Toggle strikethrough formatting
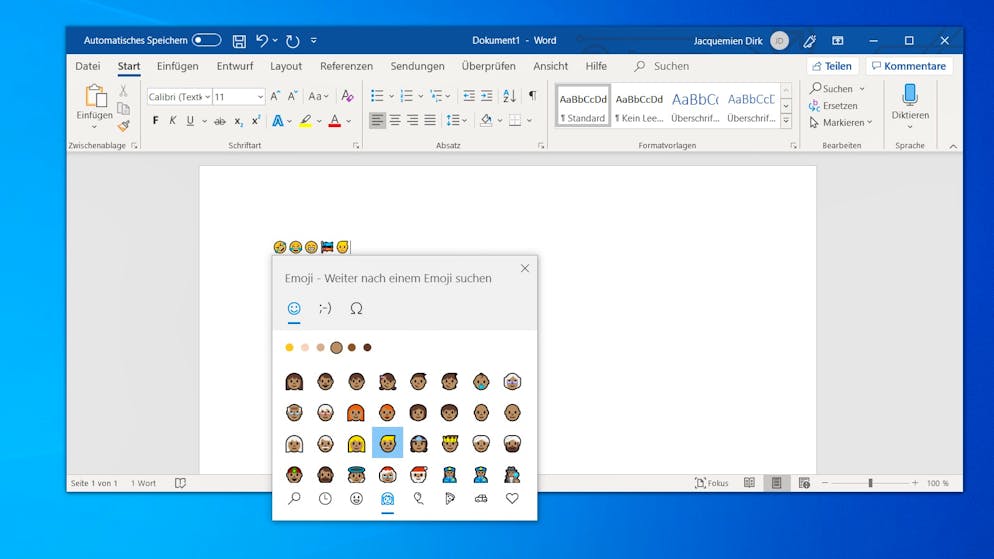Image resolution: width=994 pixels, height=559 pixels. coord(219,121)
